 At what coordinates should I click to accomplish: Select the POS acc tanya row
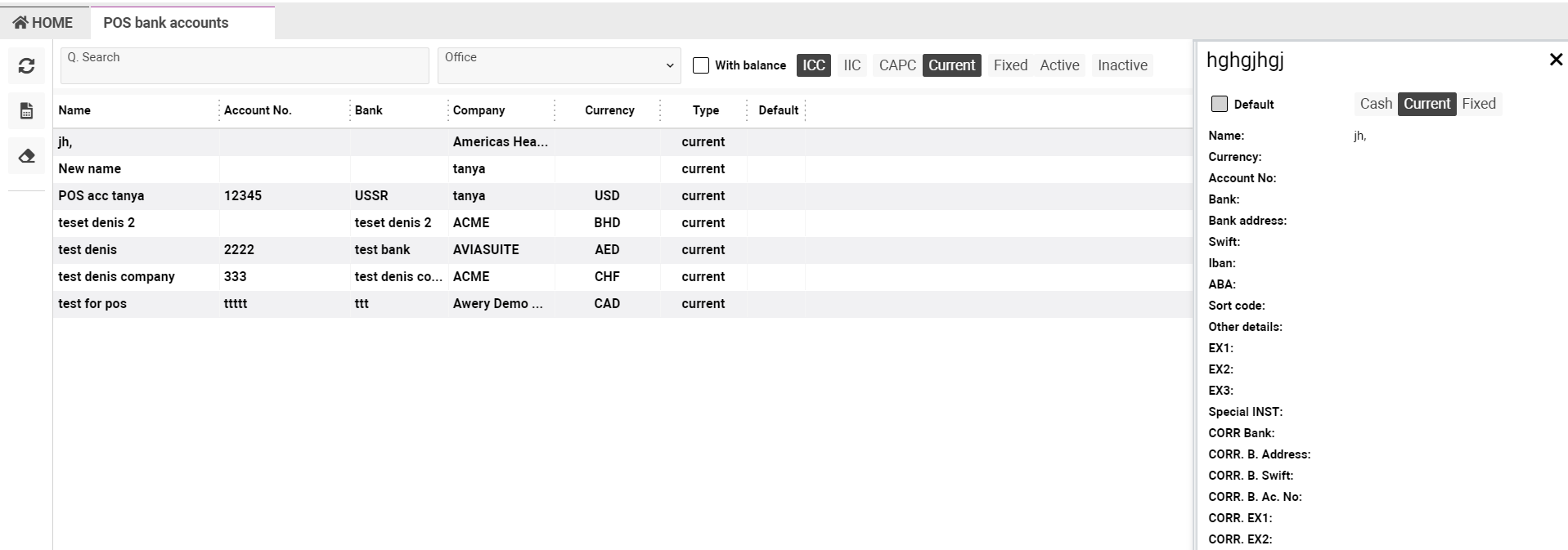click(x=101, y=196)
